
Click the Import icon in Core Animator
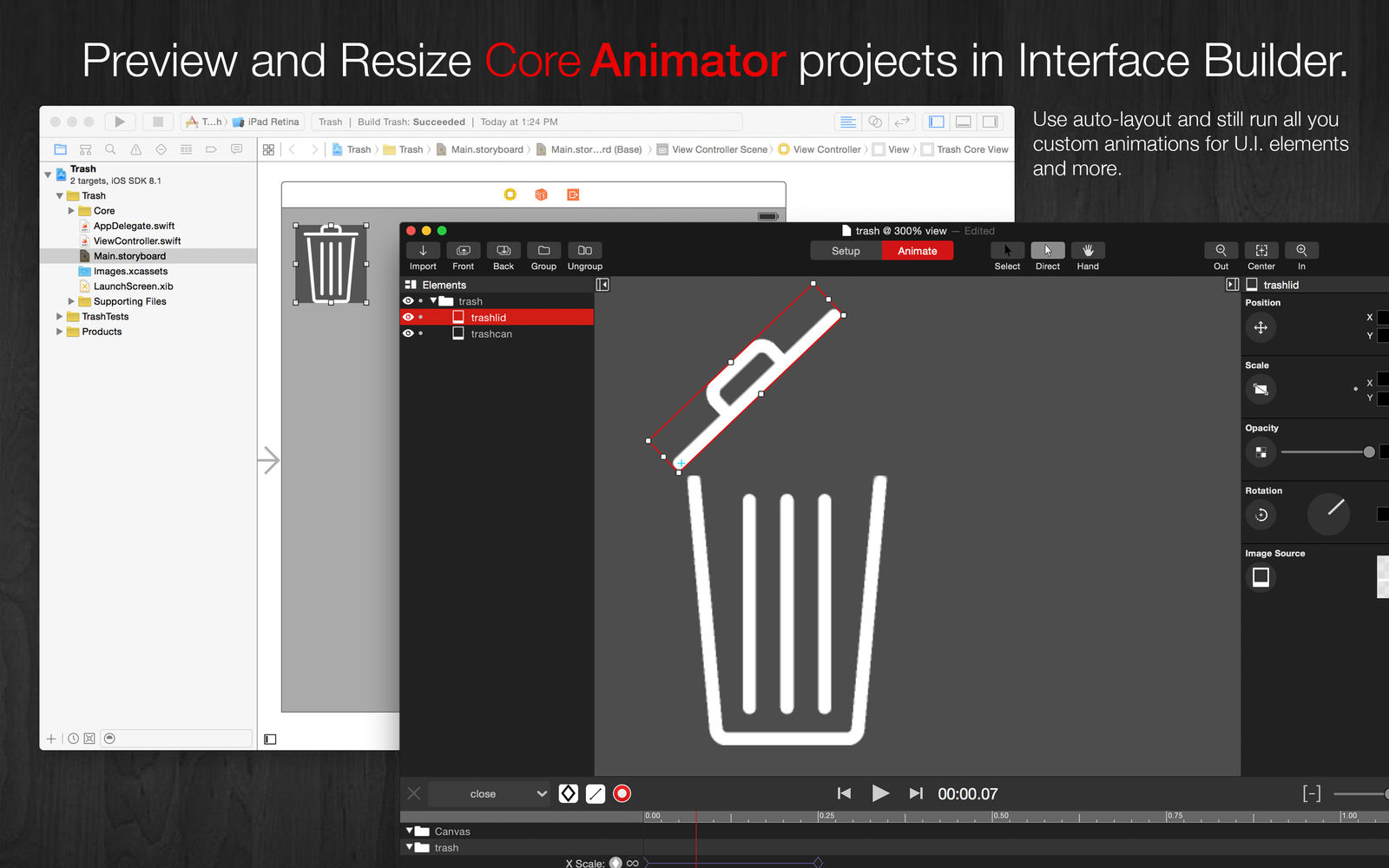coord(423,251)
